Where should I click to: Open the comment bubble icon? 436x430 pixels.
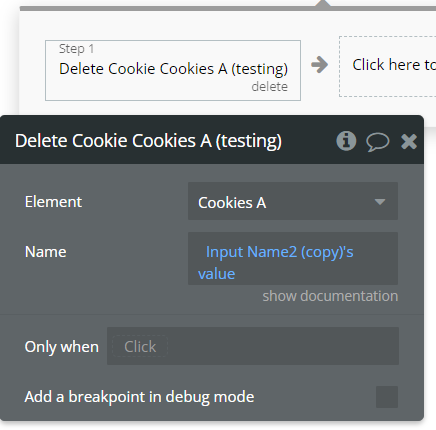pos(377,142)
